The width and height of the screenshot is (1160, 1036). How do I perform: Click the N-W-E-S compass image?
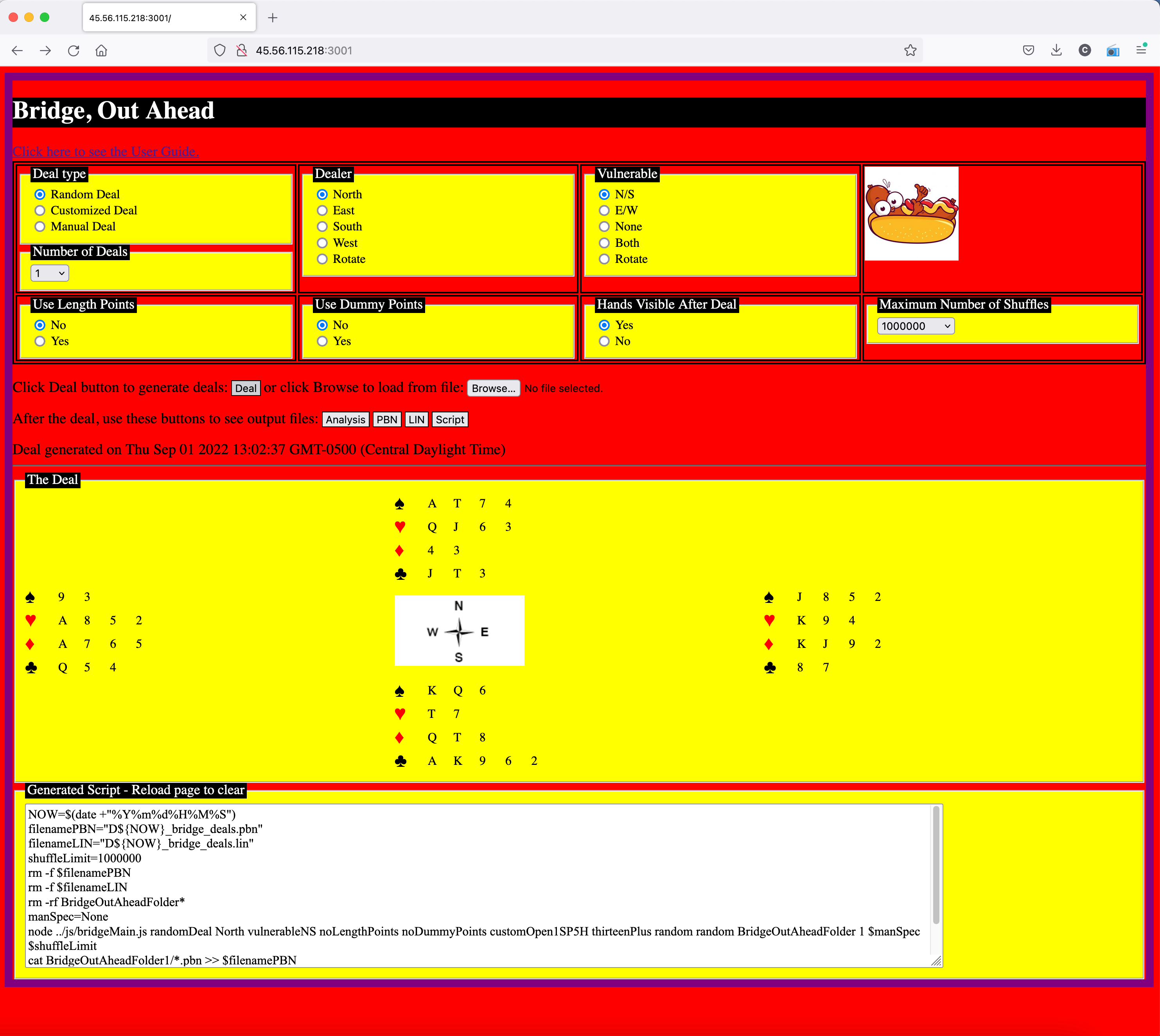coord(459,631)
